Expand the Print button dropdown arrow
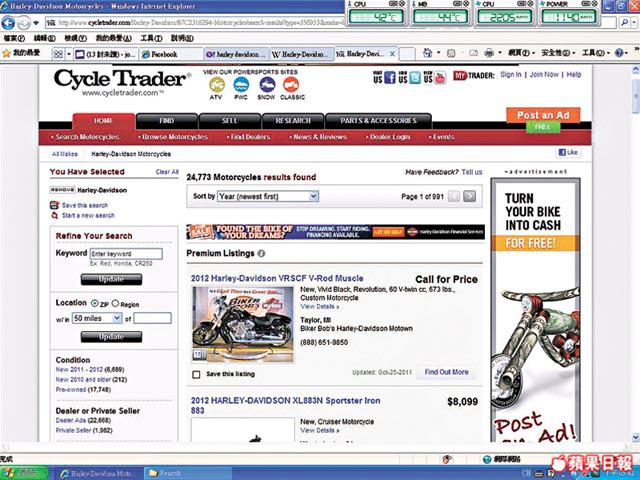The image size is (640, 480). click(x=500, y=53)
